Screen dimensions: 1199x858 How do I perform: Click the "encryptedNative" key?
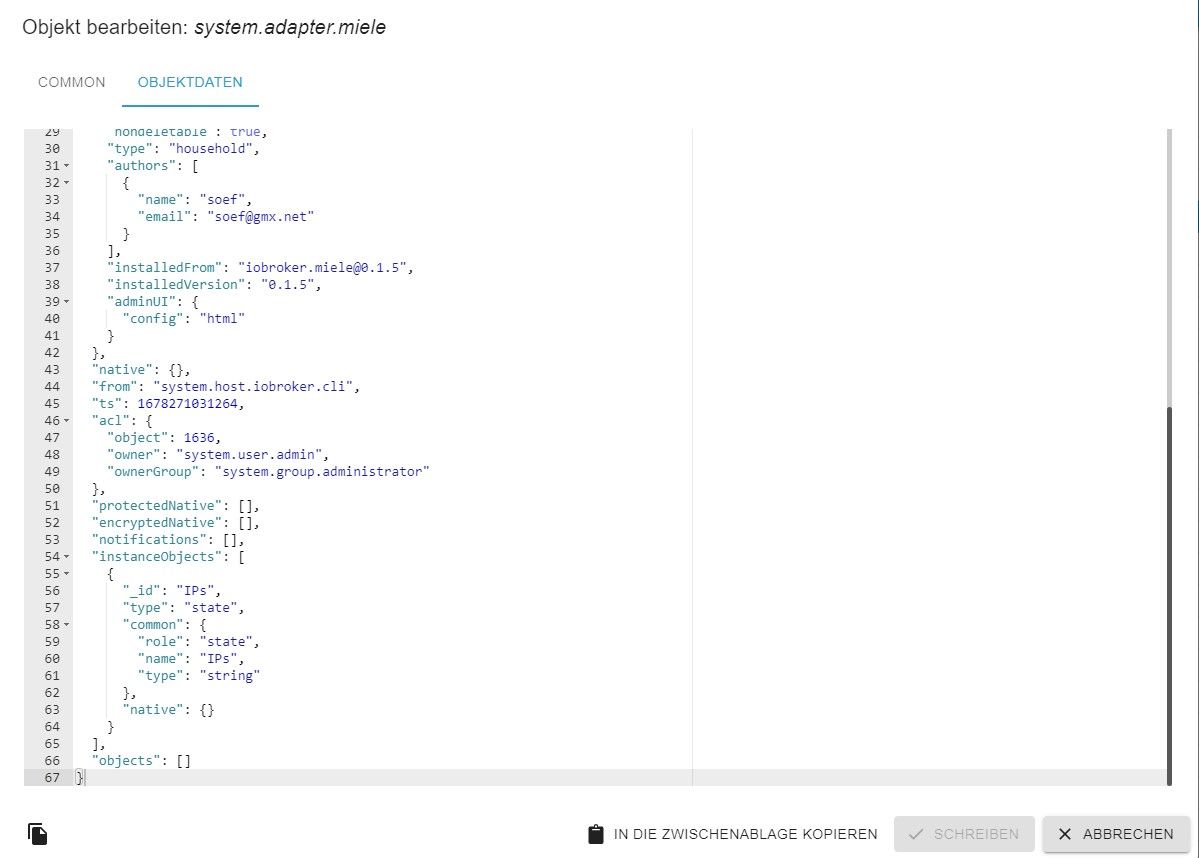157,522
